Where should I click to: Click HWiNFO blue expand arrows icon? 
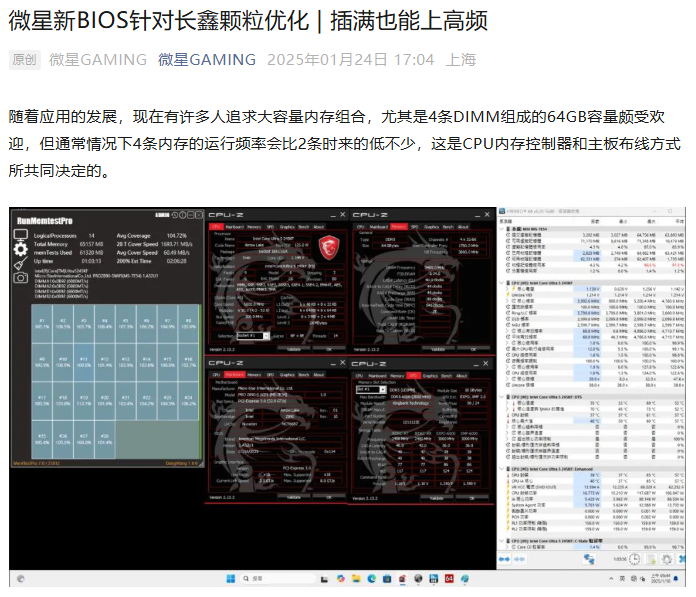coord(504,559)
